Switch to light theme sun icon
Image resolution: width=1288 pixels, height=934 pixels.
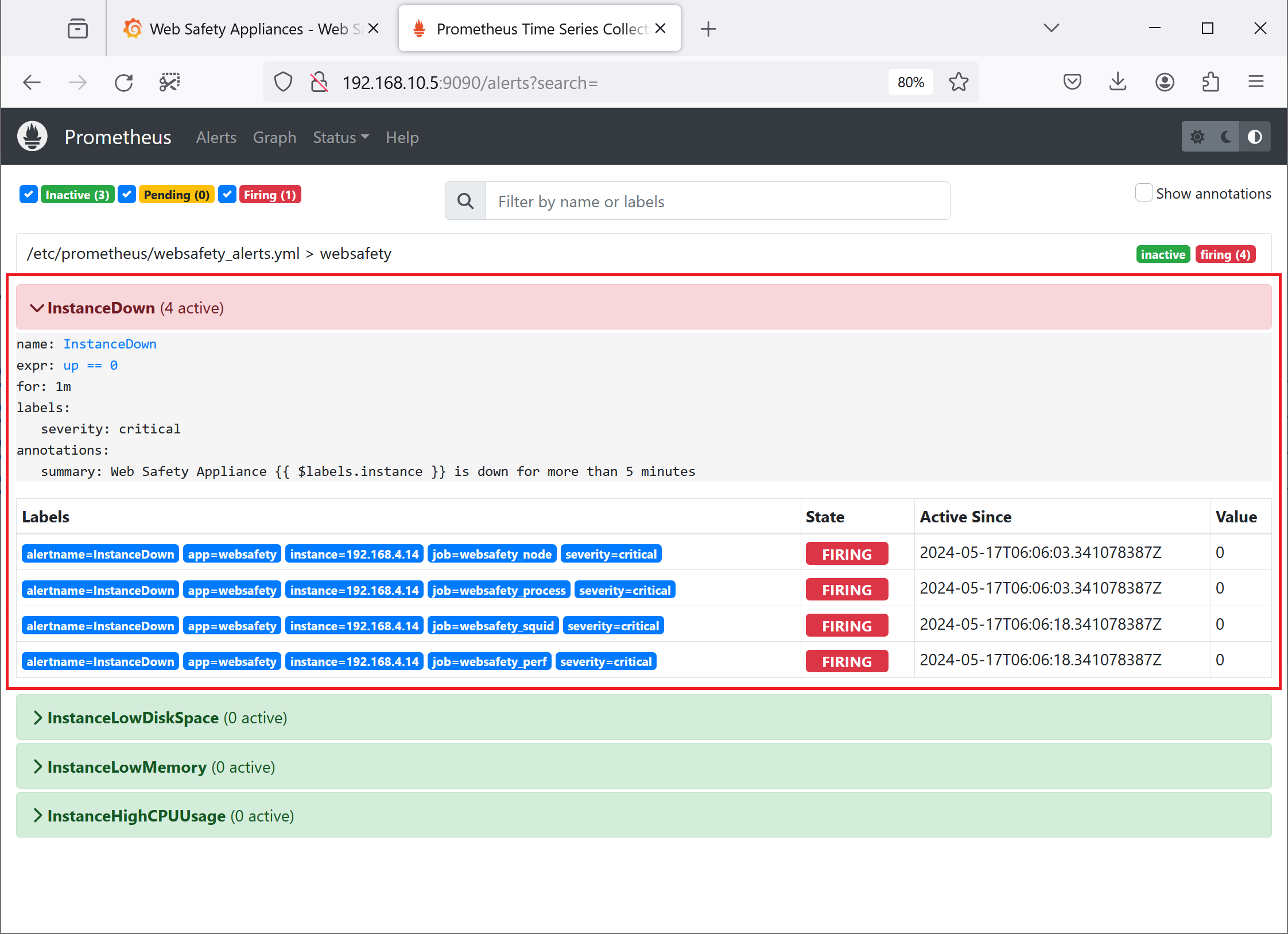1197,137
